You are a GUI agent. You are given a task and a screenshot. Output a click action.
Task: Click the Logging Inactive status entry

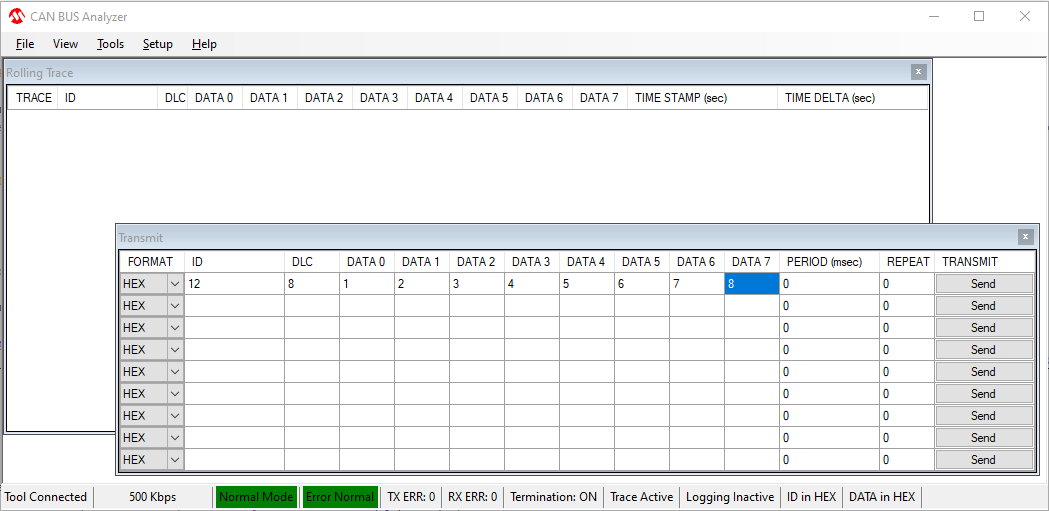point(730,497)
